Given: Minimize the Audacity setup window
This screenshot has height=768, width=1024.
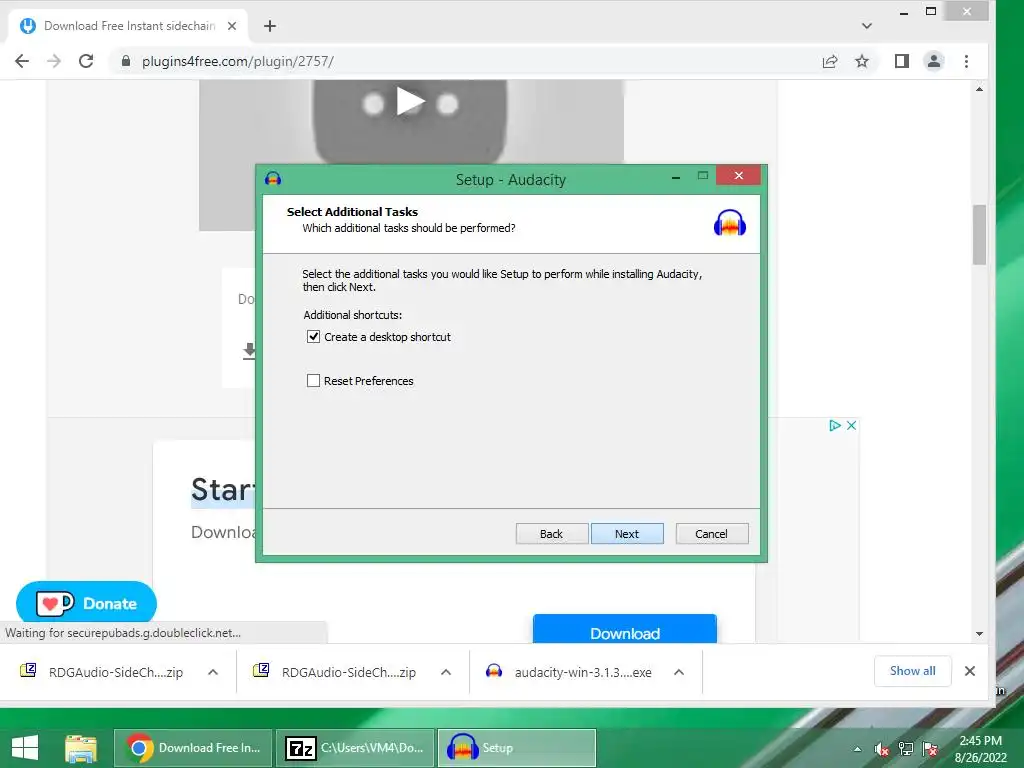Looking at the screenshot, I should tap(676, 176).
